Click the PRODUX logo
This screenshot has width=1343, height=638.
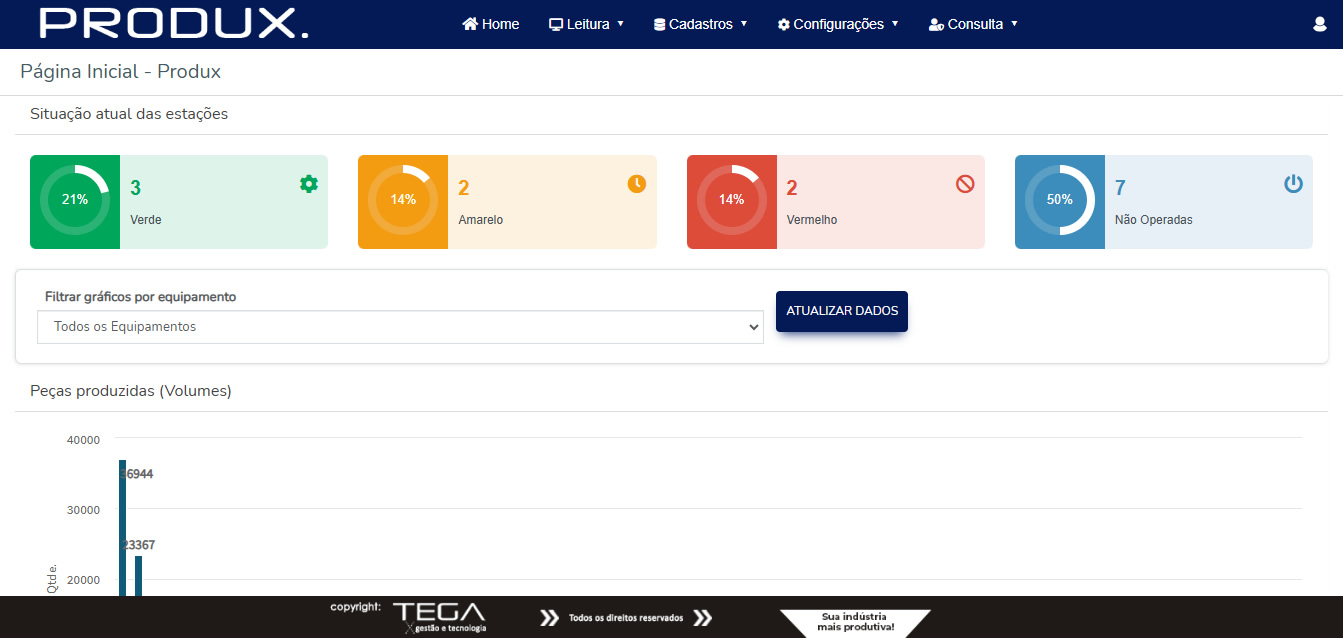(174, 23)
